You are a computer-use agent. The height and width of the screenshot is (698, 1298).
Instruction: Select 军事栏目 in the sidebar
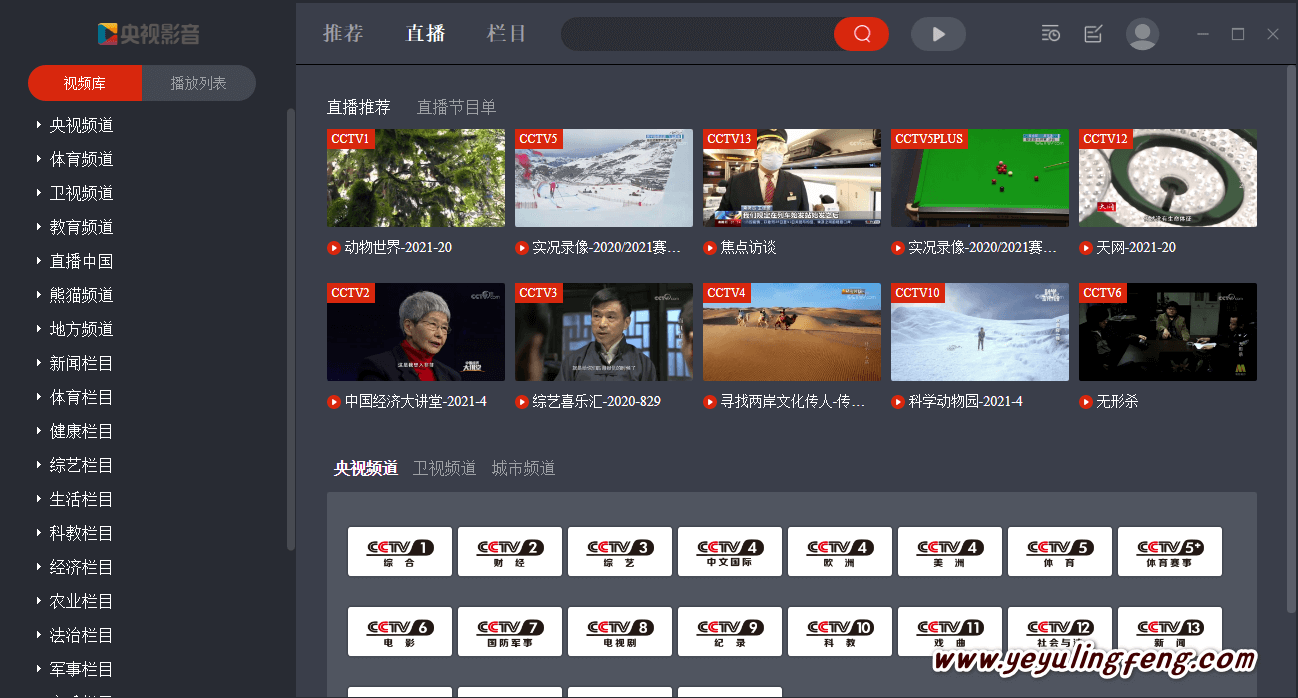click(x=82, y=669)
